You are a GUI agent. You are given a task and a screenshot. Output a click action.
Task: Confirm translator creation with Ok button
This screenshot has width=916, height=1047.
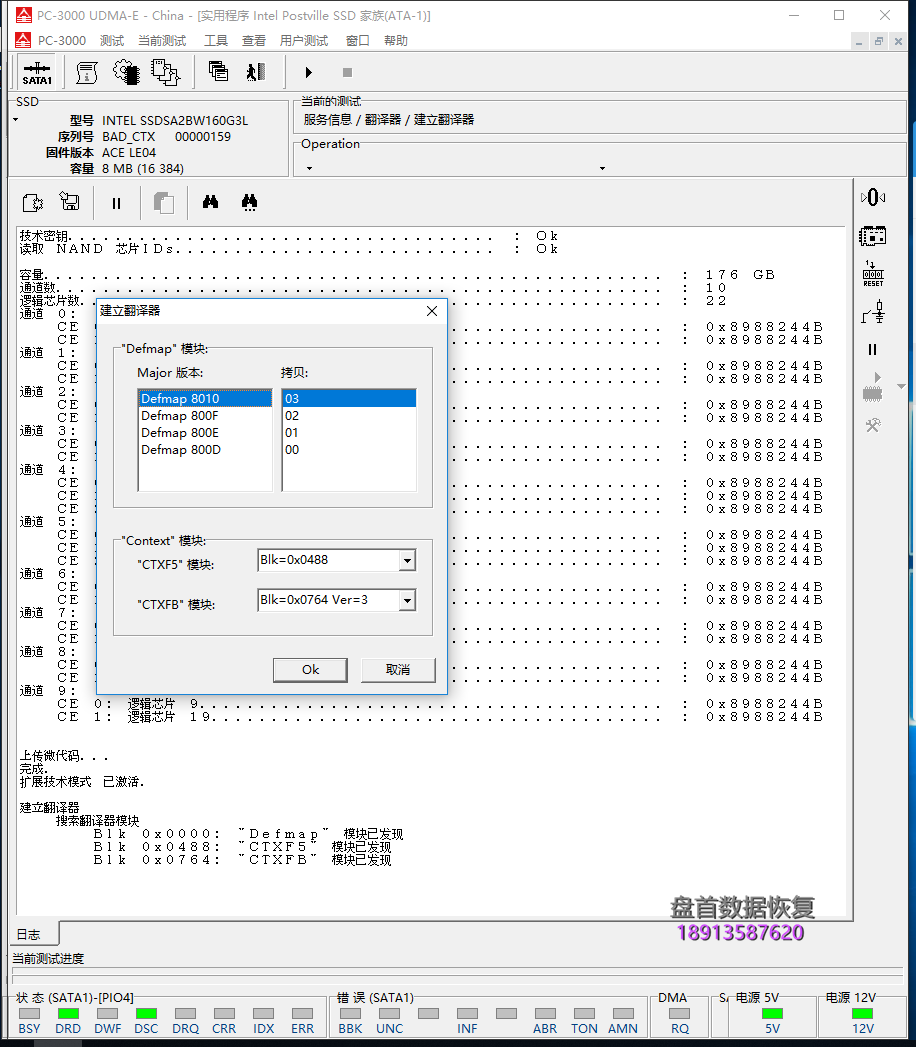310,670
